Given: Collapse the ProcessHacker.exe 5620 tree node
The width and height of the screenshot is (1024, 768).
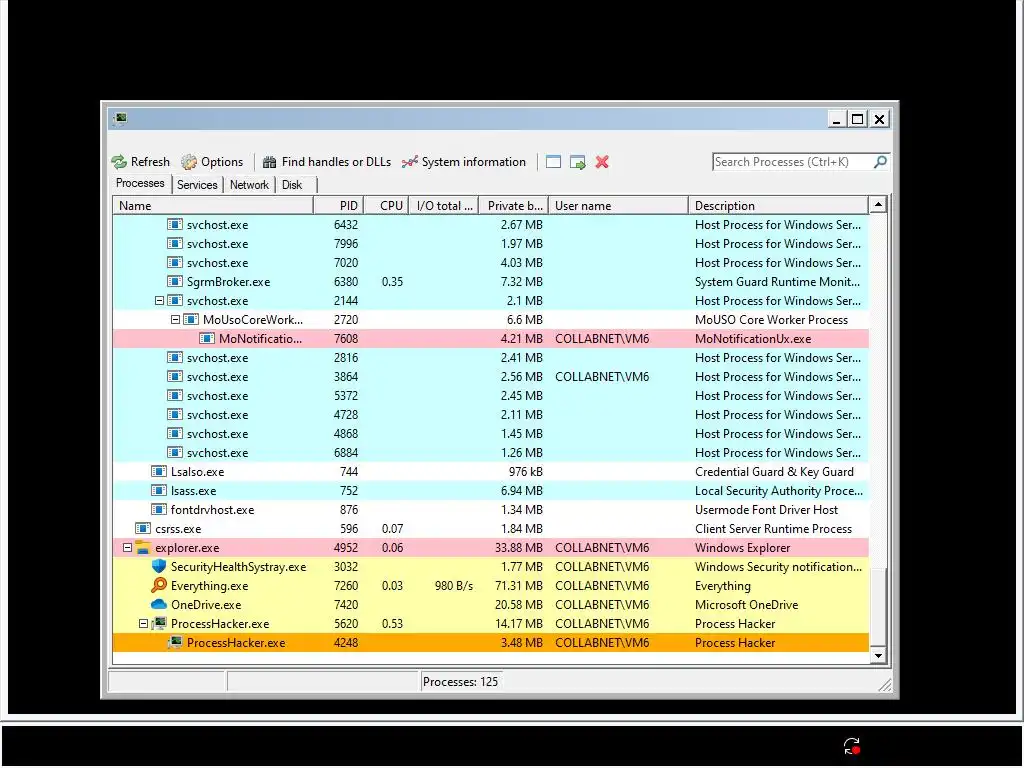Looking at the screenshot, I should [x=143, y=624].
